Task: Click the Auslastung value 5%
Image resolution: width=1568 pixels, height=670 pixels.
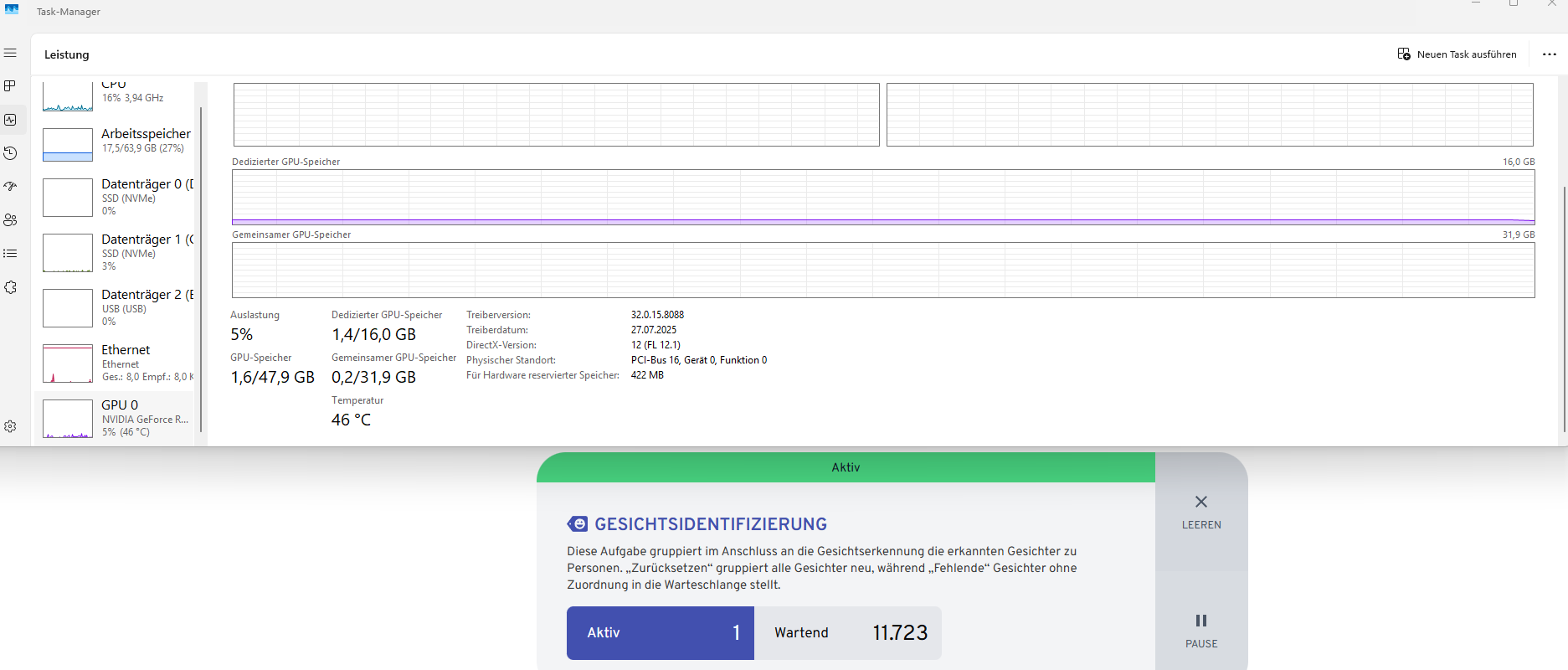Action: 242,334
